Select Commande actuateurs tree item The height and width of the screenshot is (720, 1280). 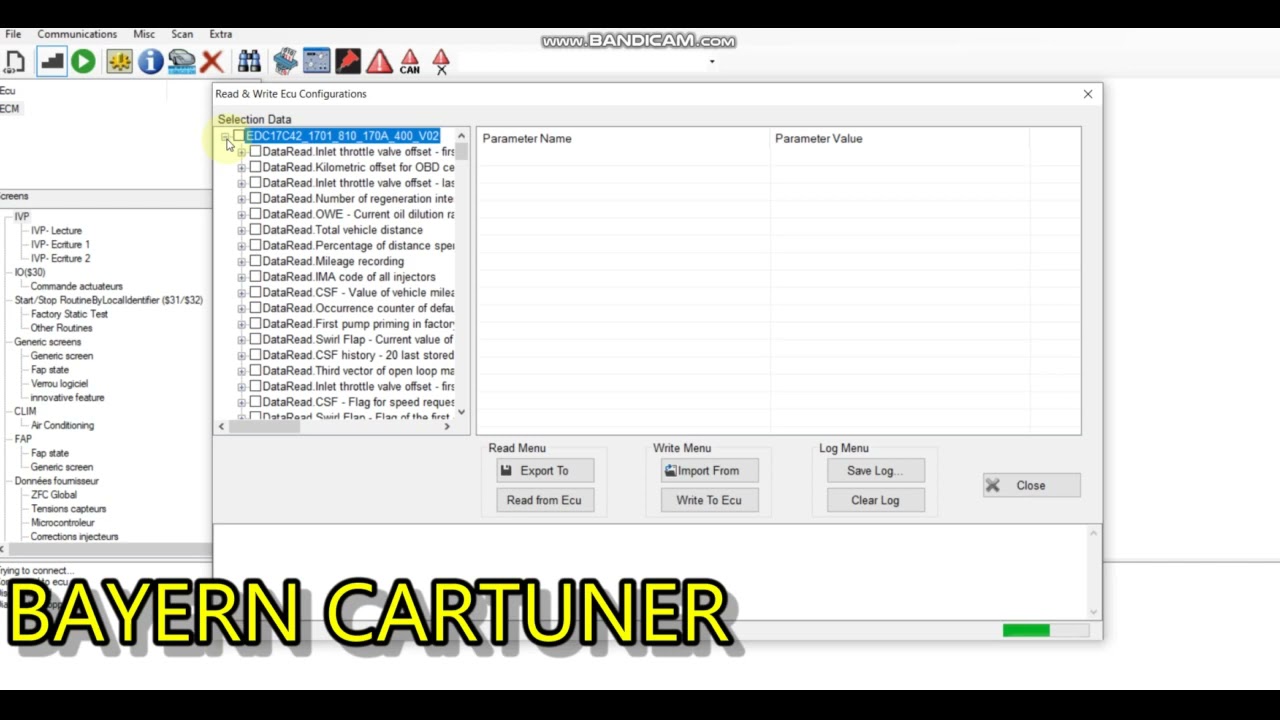[76, 287]
